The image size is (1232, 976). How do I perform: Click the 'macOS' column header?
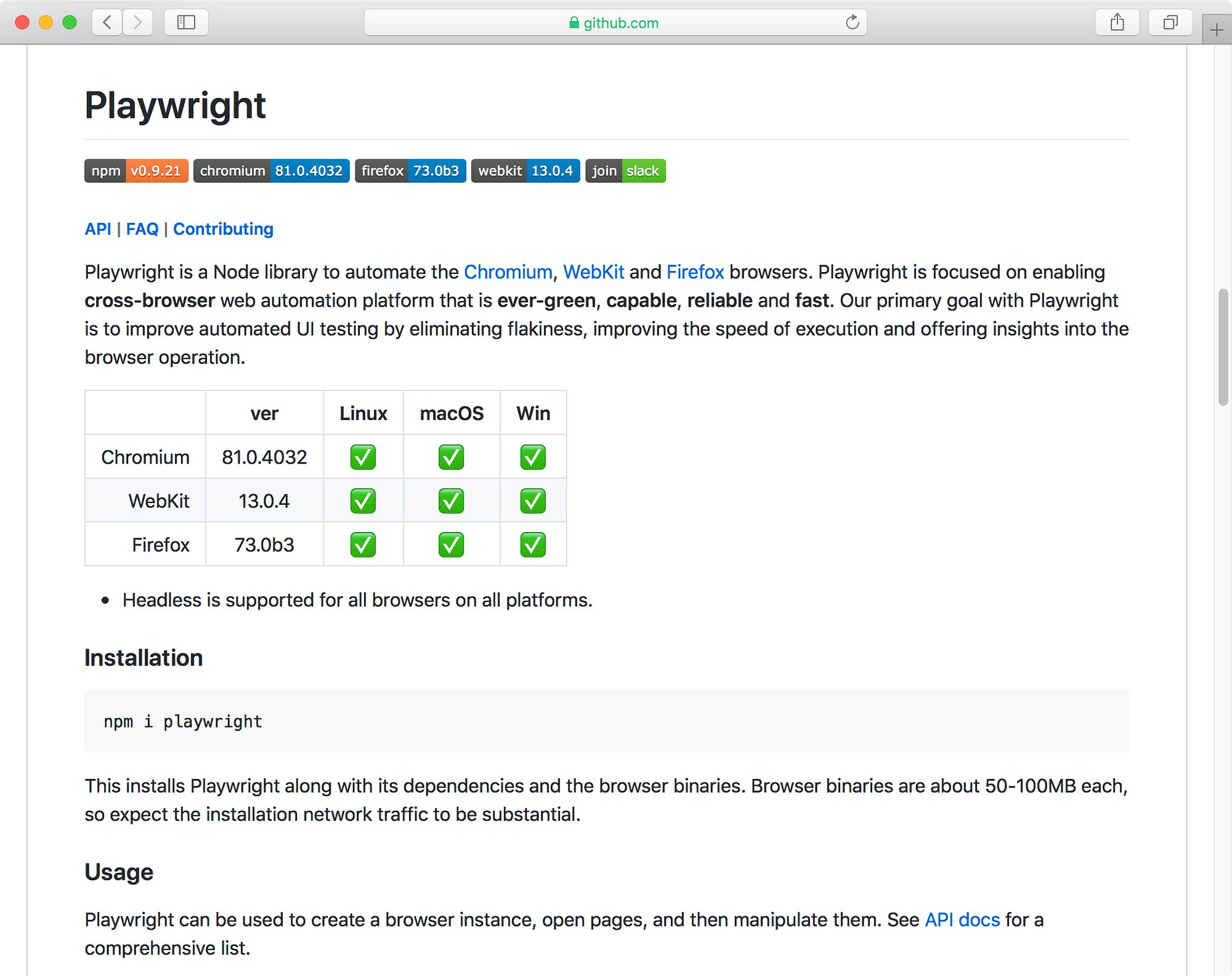(452, 413)
